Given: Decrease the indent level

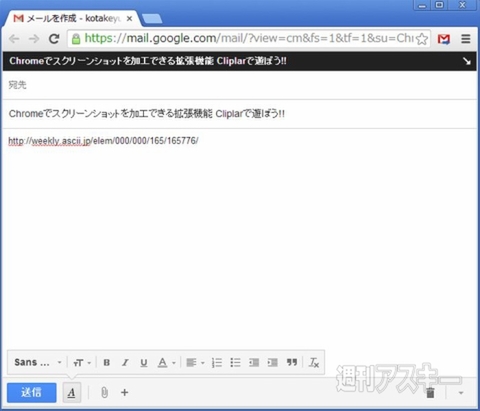Looking at the screenshot, I should pos(254,362).
